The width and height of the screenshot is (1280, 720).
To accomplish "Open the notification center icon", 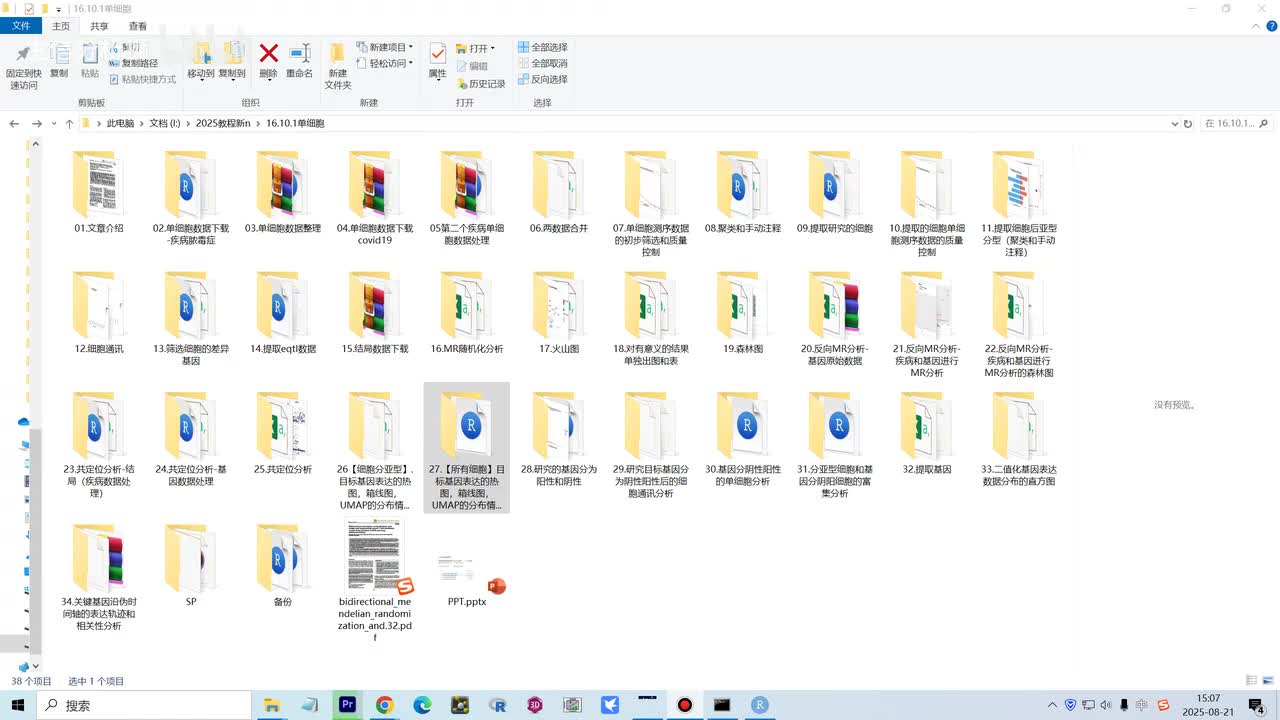I will (1259, 705).
